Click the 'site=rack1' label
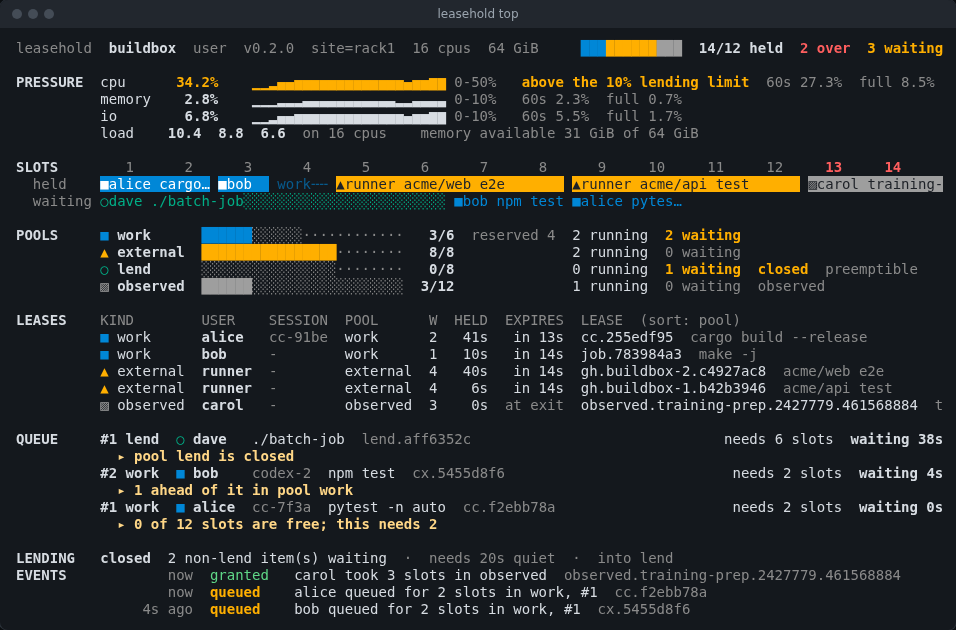Viewport: 956px width, 630px height. pos(353,48)
